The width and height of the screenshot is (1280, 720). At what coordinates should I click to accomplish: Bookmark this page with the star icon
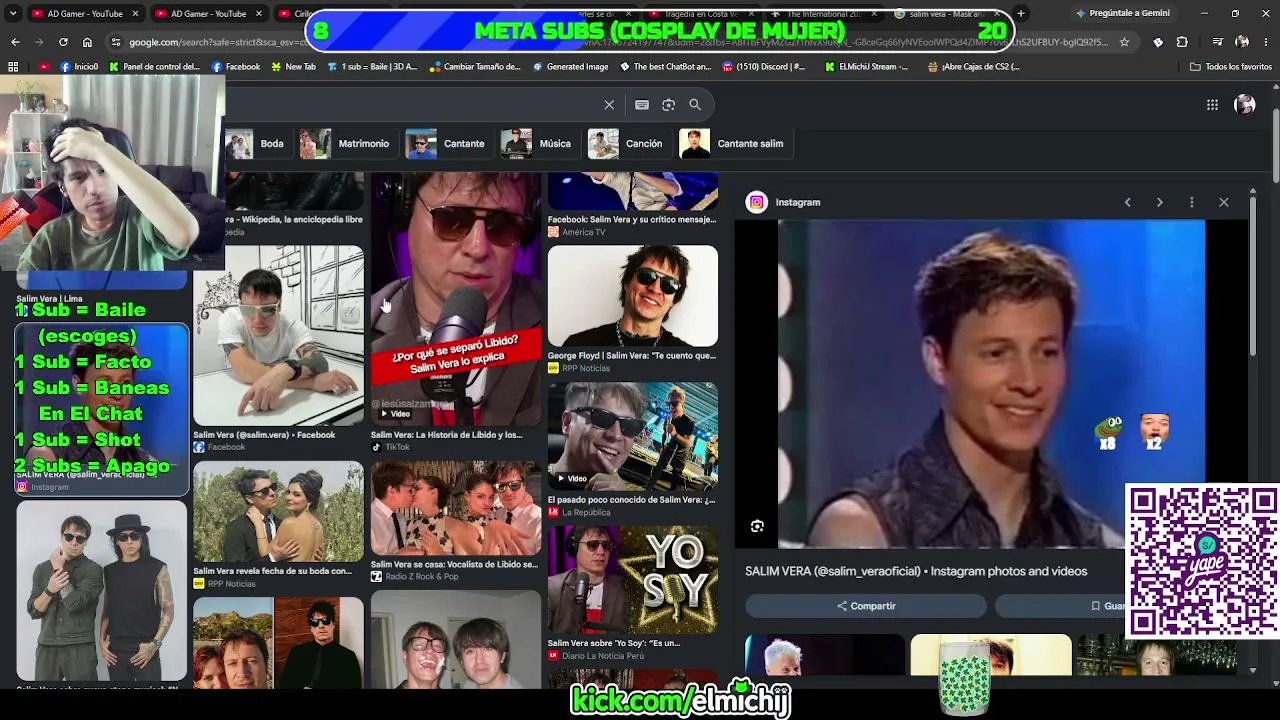[1124, 42]
